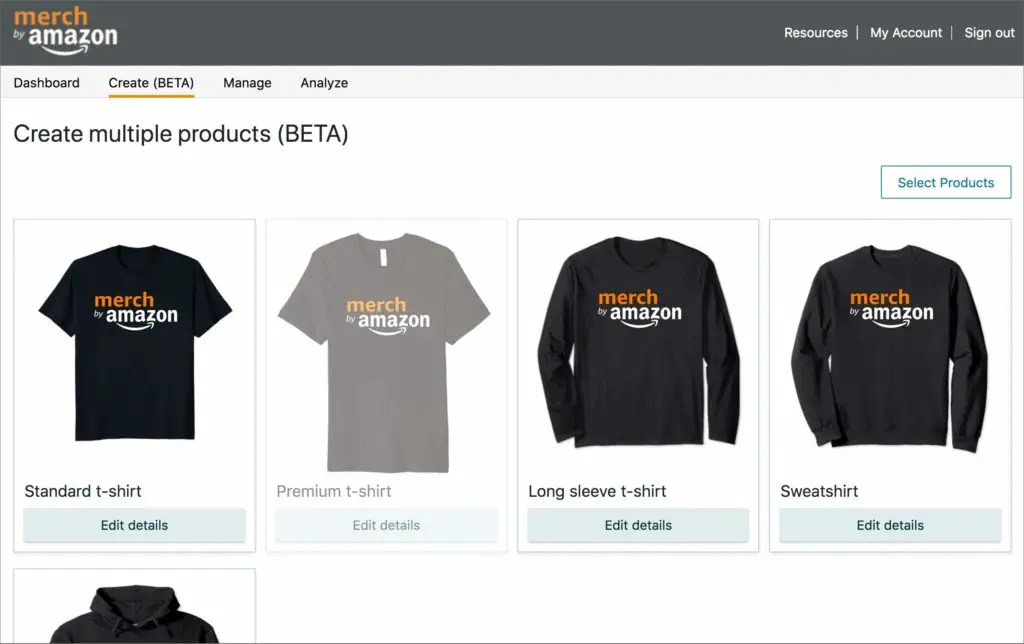Switch to the Create (BETA) tab
Viewport: 1024px width, 644px height.
click(150, 83)
